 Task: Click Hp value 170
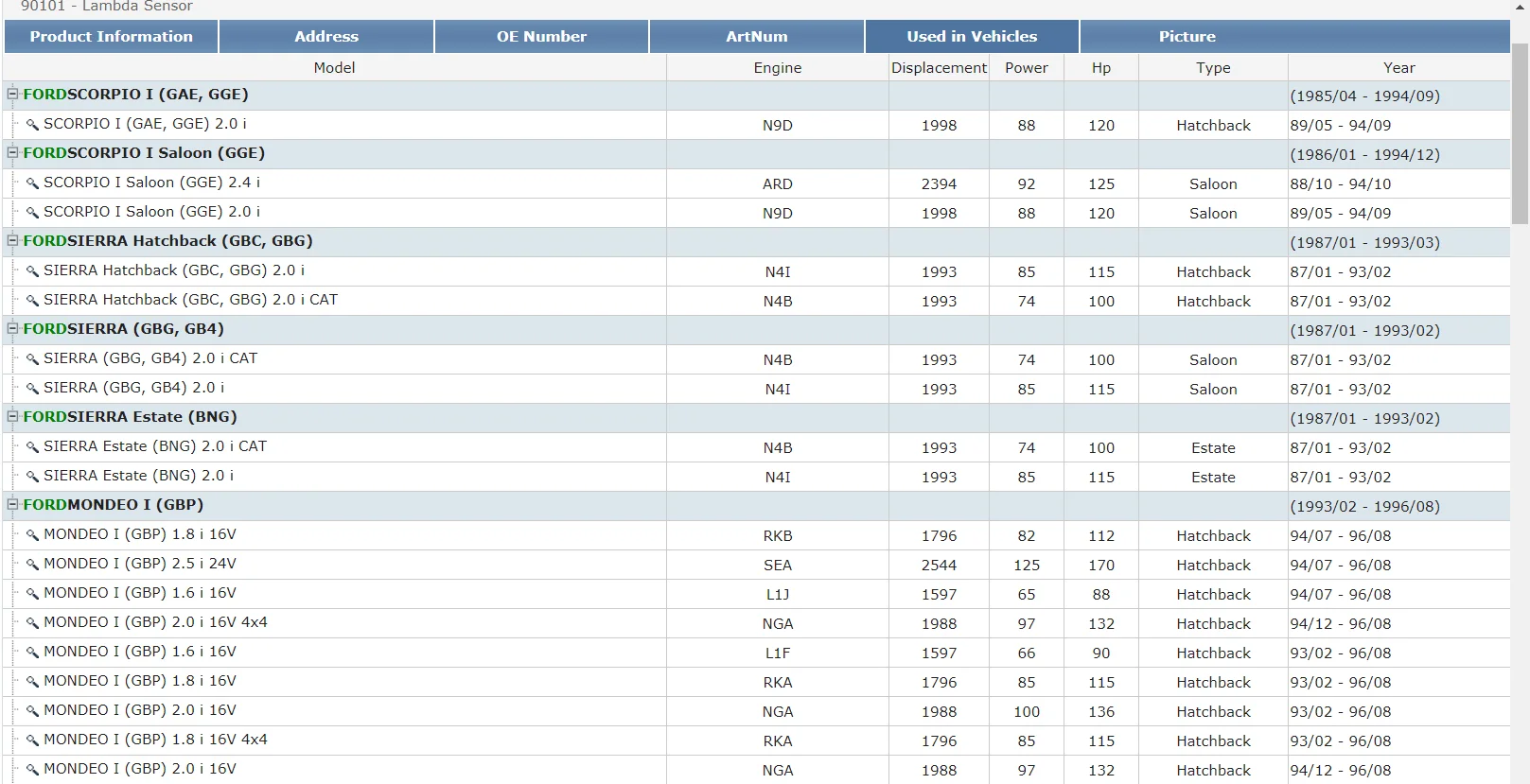pyautogui.click(x=1101, y=566)
